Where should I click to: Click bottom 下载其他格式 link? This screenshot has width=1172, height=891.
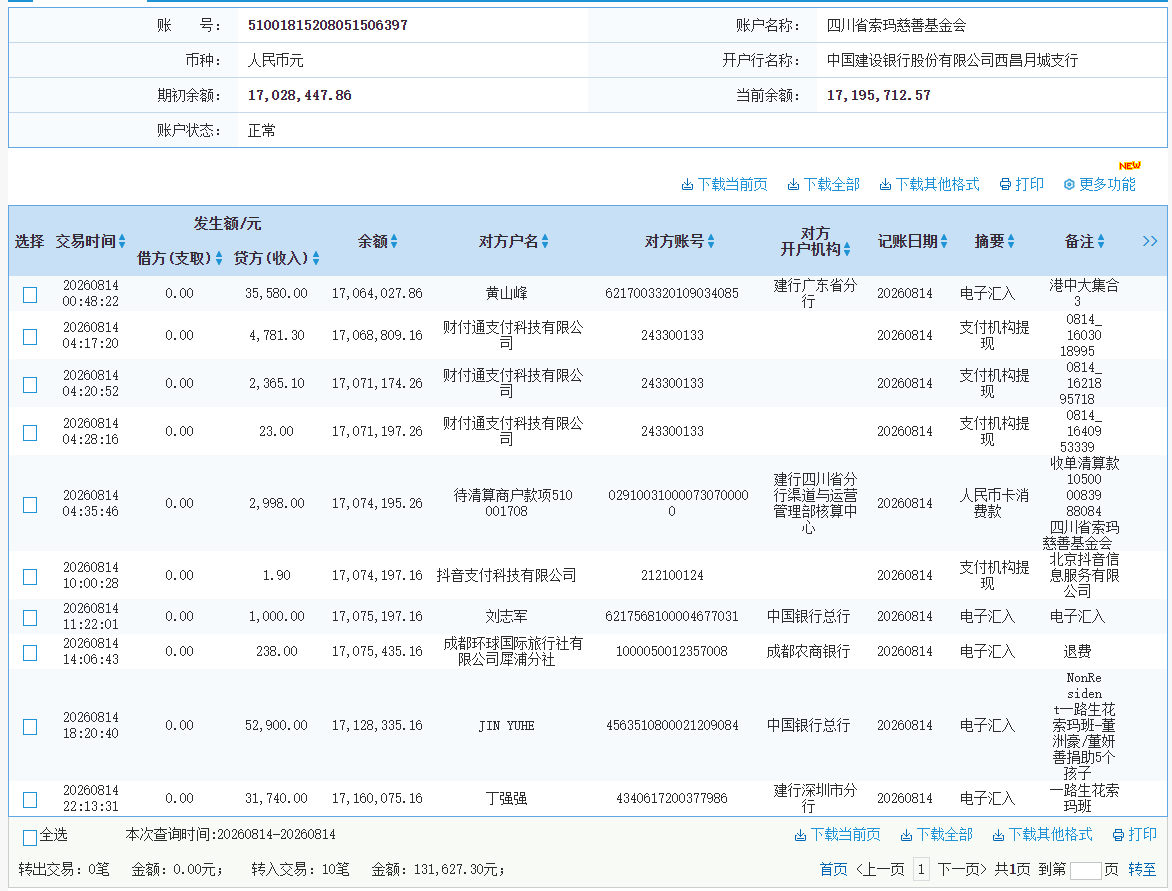click(1042, 835)
